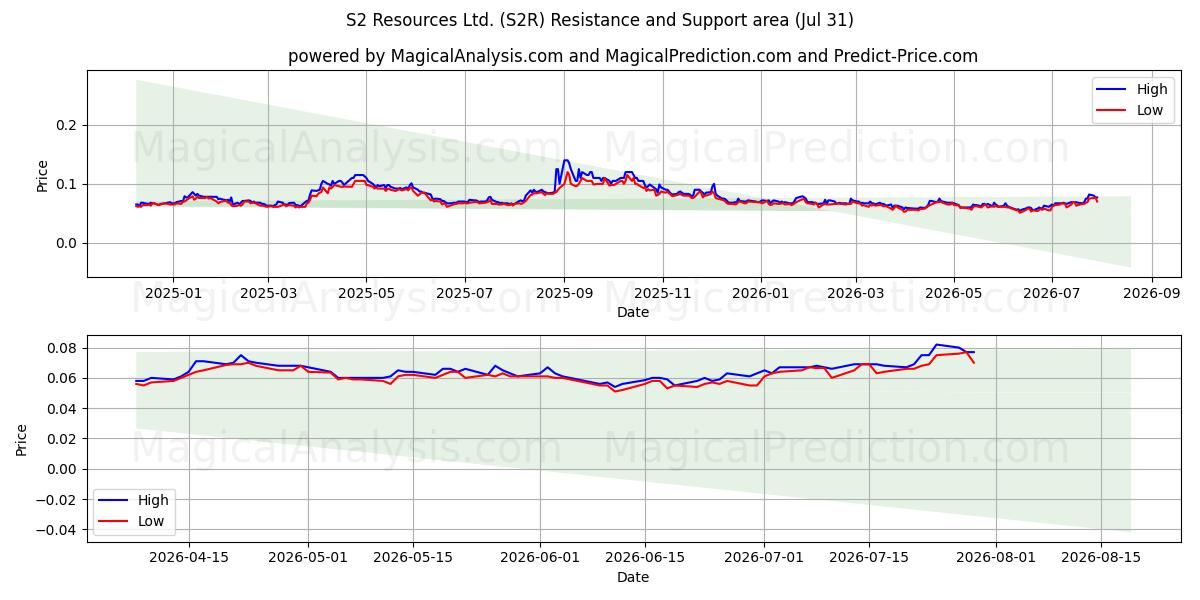The width and height of the screenshot is (1200, 600).
Task: Click the '2025-05' tick label
Action: point(366,293)
